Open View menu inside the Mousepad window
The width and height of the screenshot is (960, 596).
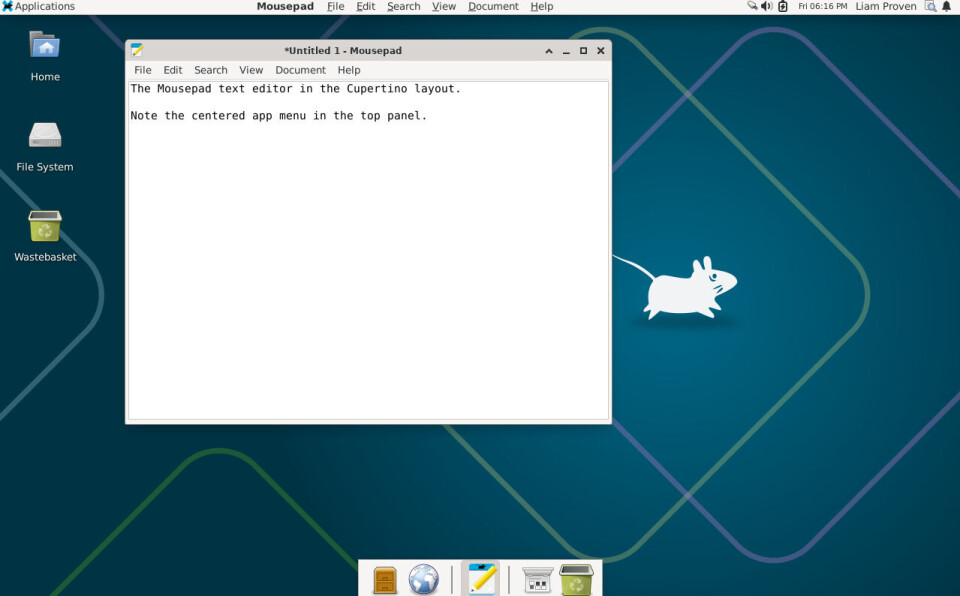251,70
